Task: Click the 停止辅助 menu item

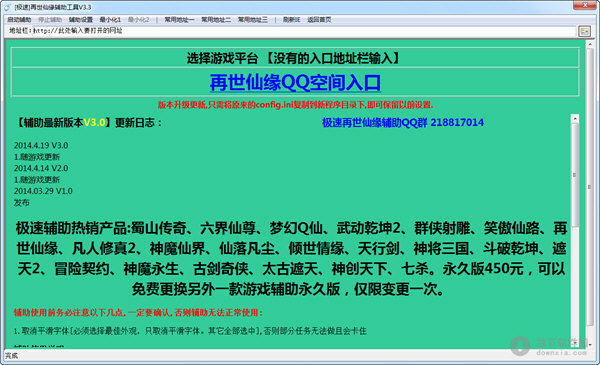Action: [x=50, y=20]
